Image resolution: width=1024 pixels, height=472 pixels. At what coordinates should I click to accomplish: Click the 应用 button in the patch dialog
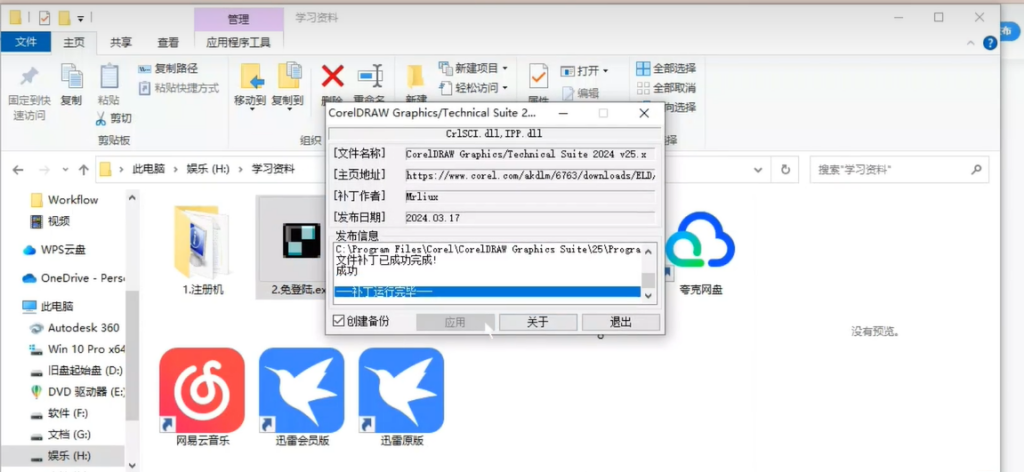pyautogui.click(x=455, y=322)
